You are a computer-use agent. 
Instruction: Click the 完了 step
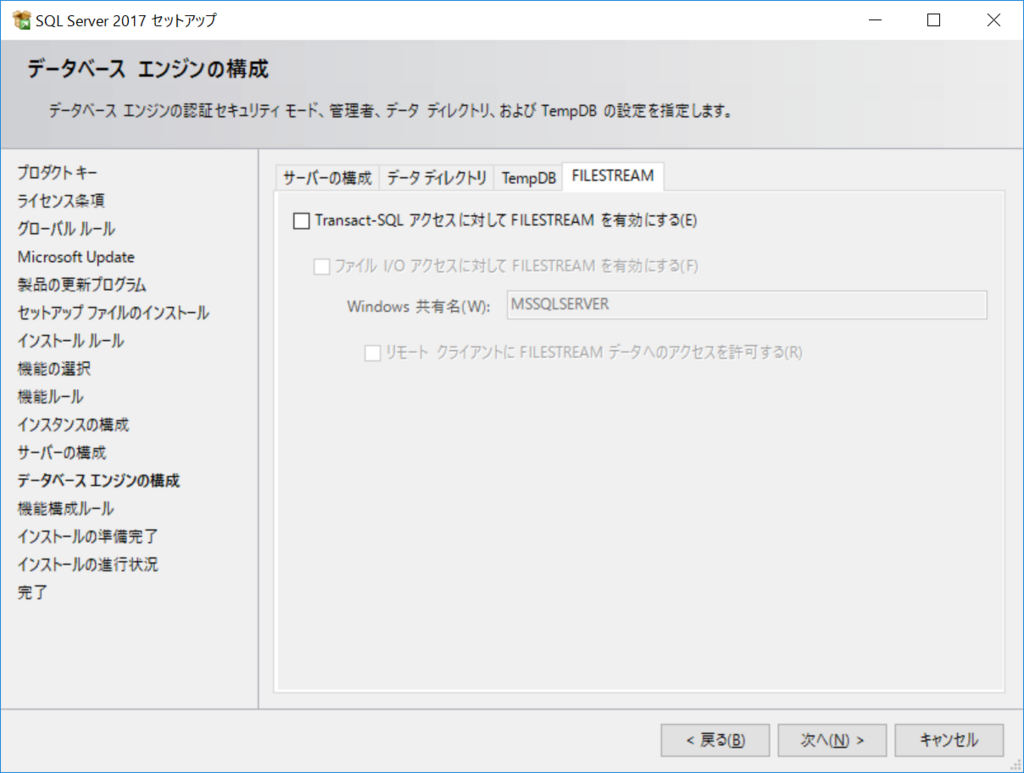pos(32,593)
